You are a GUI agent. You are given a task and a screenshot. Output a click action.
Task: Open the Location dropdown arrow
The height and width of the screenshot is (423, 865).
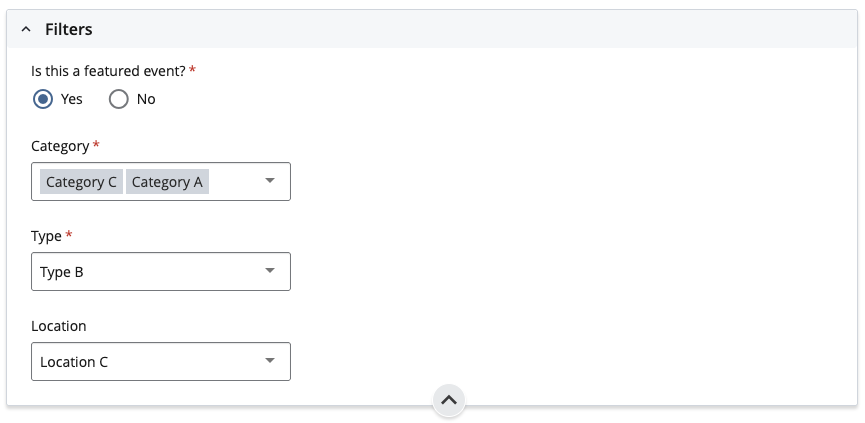click(x=270, y=361)
